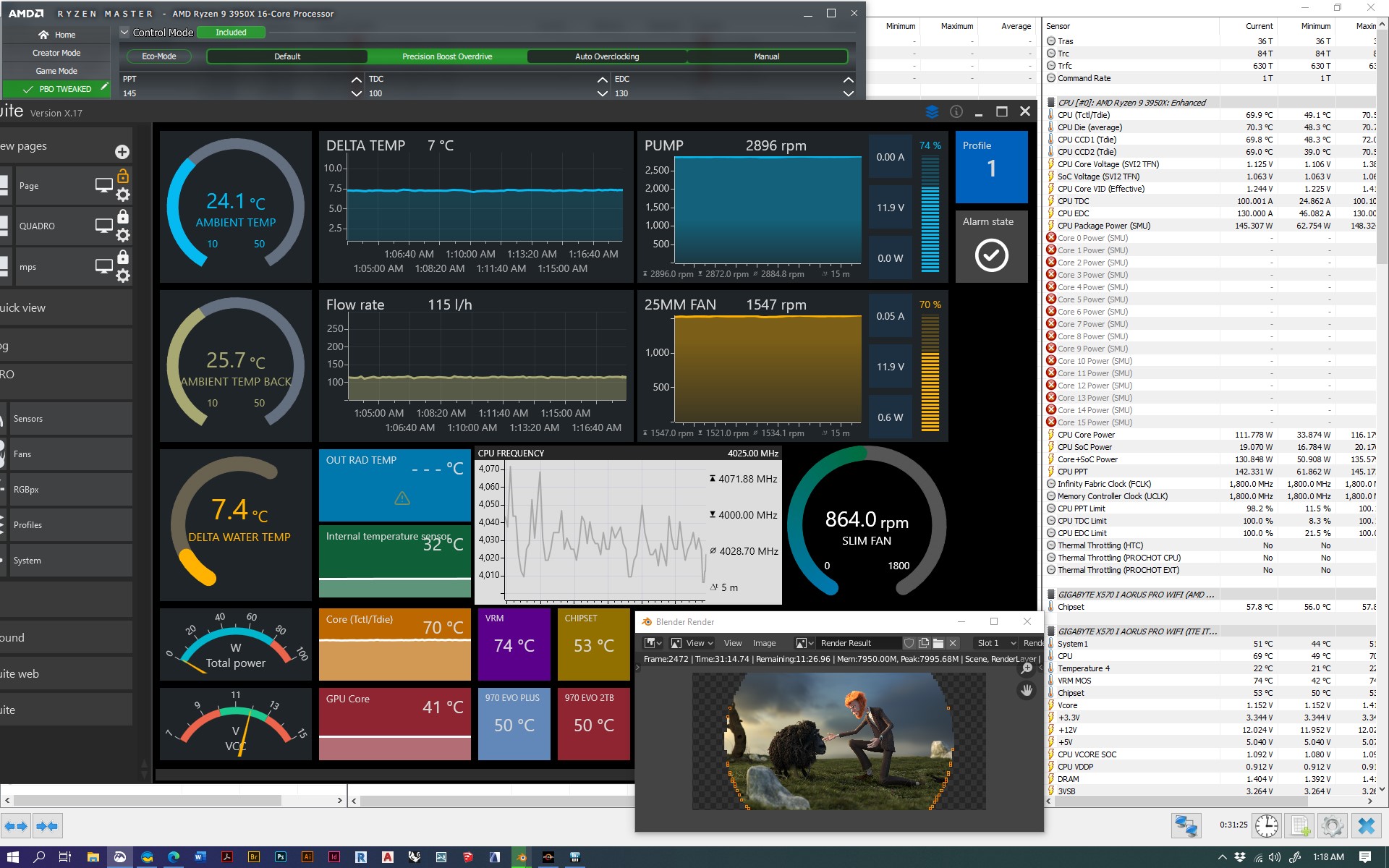
Task: Click the Blender open image folder icon
Action: click(938, 643)
